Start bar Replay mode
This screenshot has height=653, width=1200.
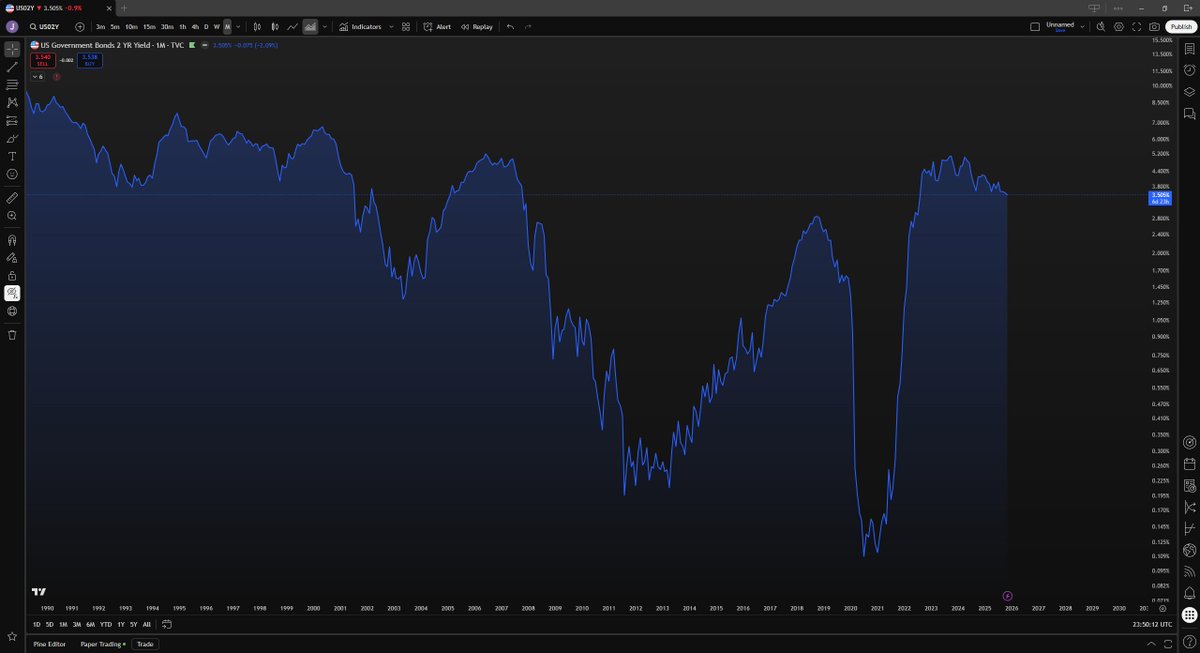(477, 27)
